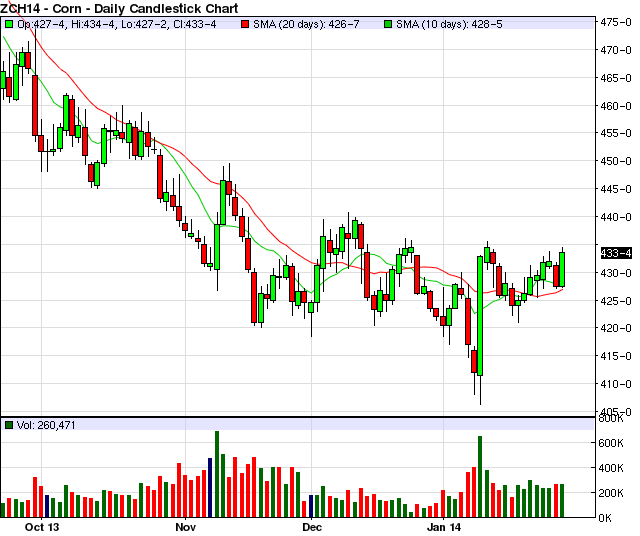Click the 0K volume axis label
Screen dimensions: 640x536
coord(605,518)
